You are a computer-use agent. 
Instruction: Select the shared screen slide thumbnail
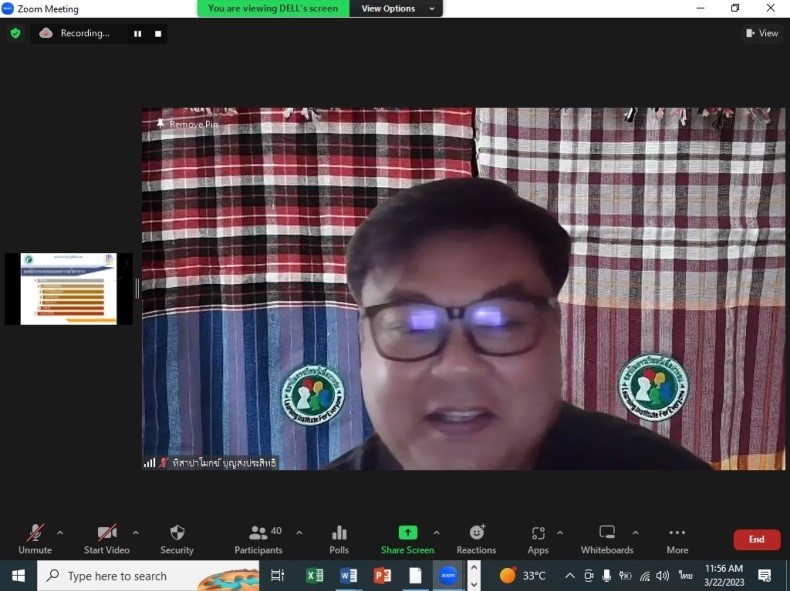69,289
